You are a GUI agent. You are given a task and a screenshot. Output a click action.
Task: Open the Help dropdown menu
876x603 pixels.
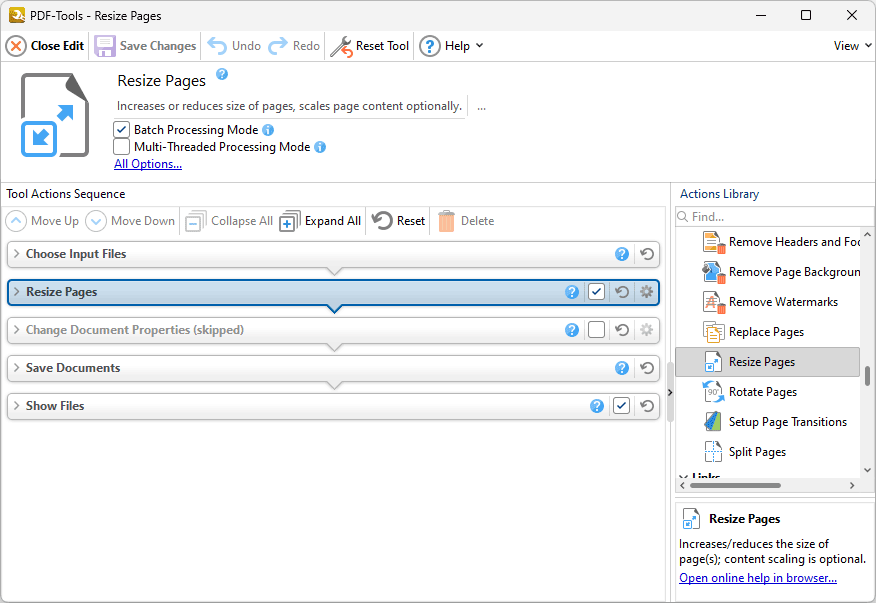[x=451, y=46]
